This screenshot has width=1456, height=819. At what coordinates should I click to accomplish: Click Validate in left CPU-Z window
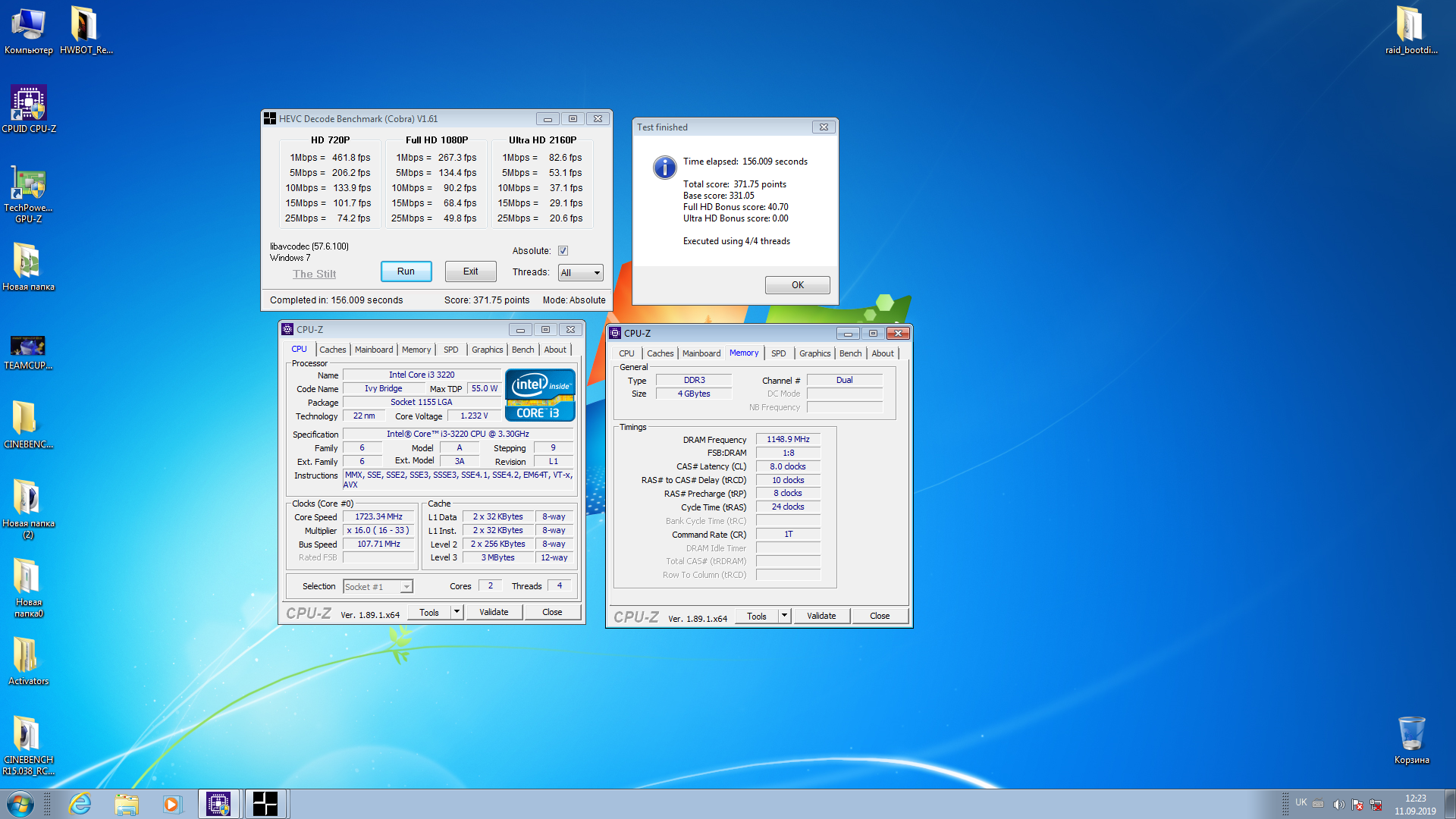pyautogui.click(x=494, y=612)
